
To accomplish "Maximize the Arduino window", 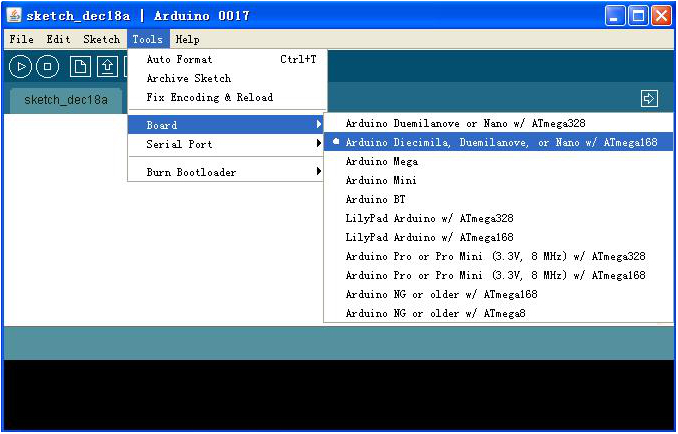I will (638, 15).
